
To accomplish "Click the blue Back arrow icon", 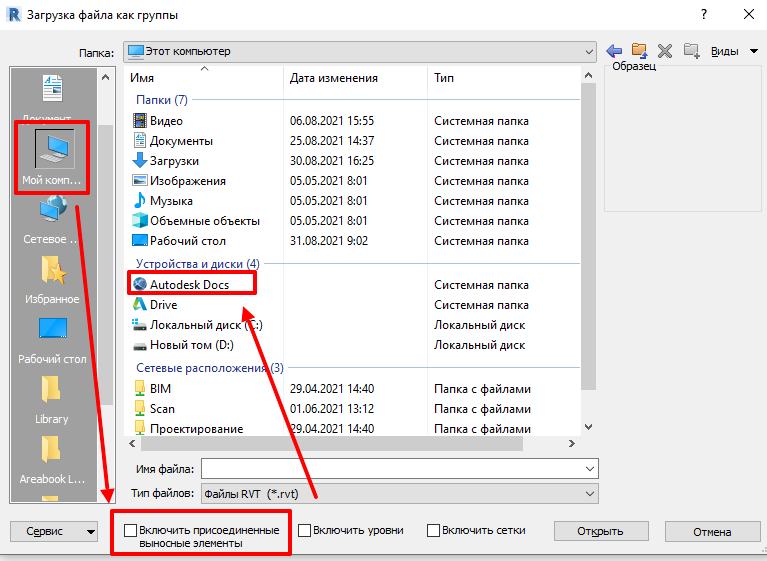I will 614,51.
